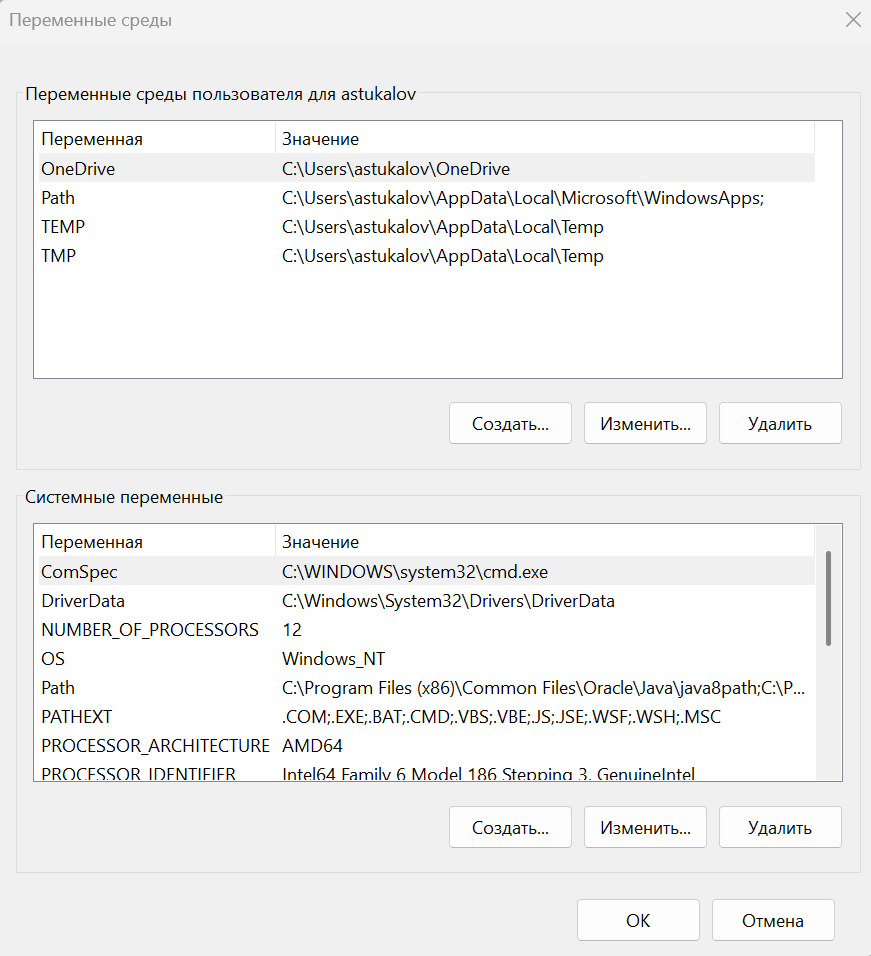Screen dimensions: 871x956
Task: Select the ComSpec system variable
Action: pyautogui.click(x=79, y=572)
